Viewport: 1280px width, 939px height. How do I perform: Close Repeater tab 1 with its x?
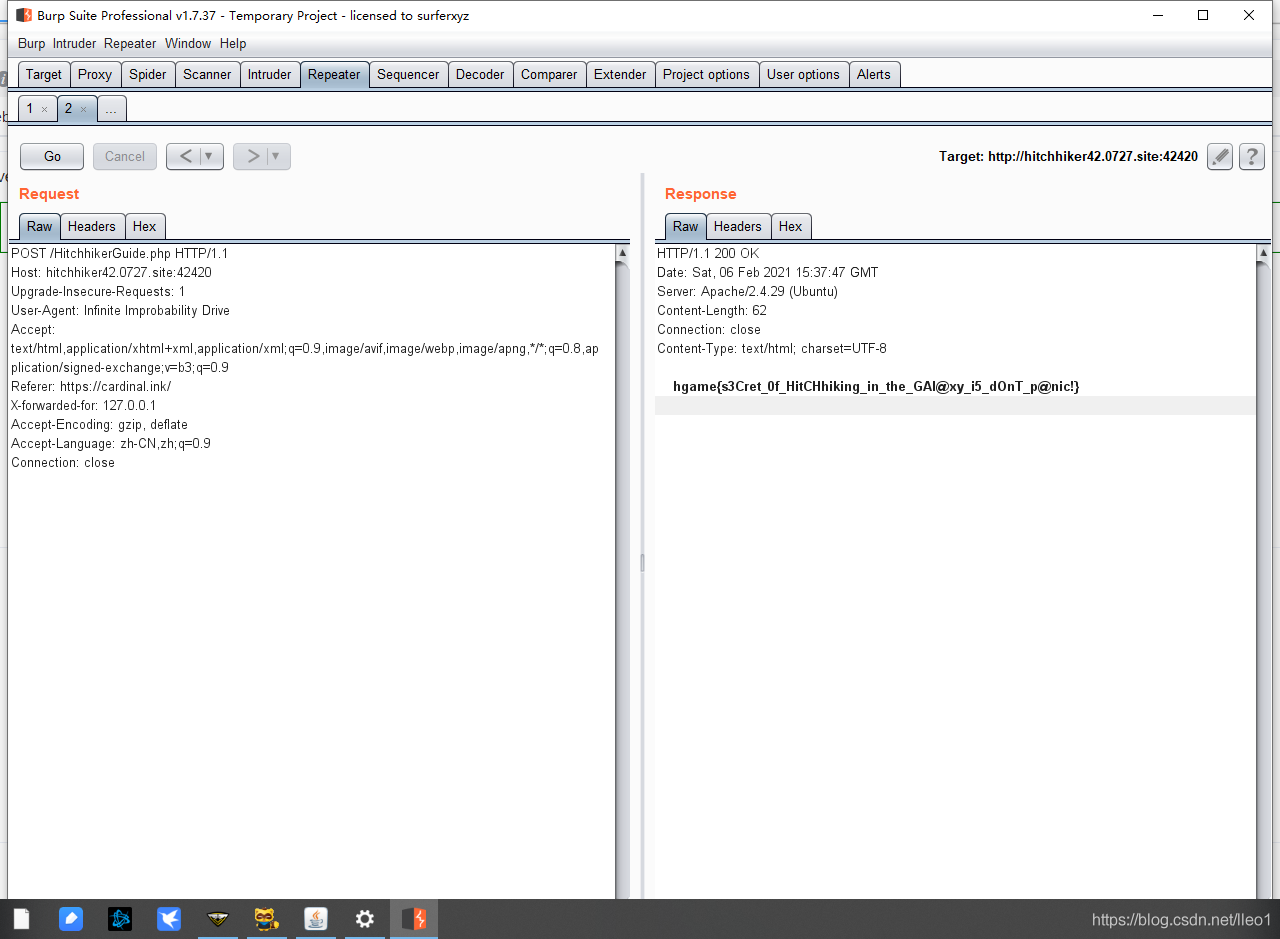[x=44, y=109]
